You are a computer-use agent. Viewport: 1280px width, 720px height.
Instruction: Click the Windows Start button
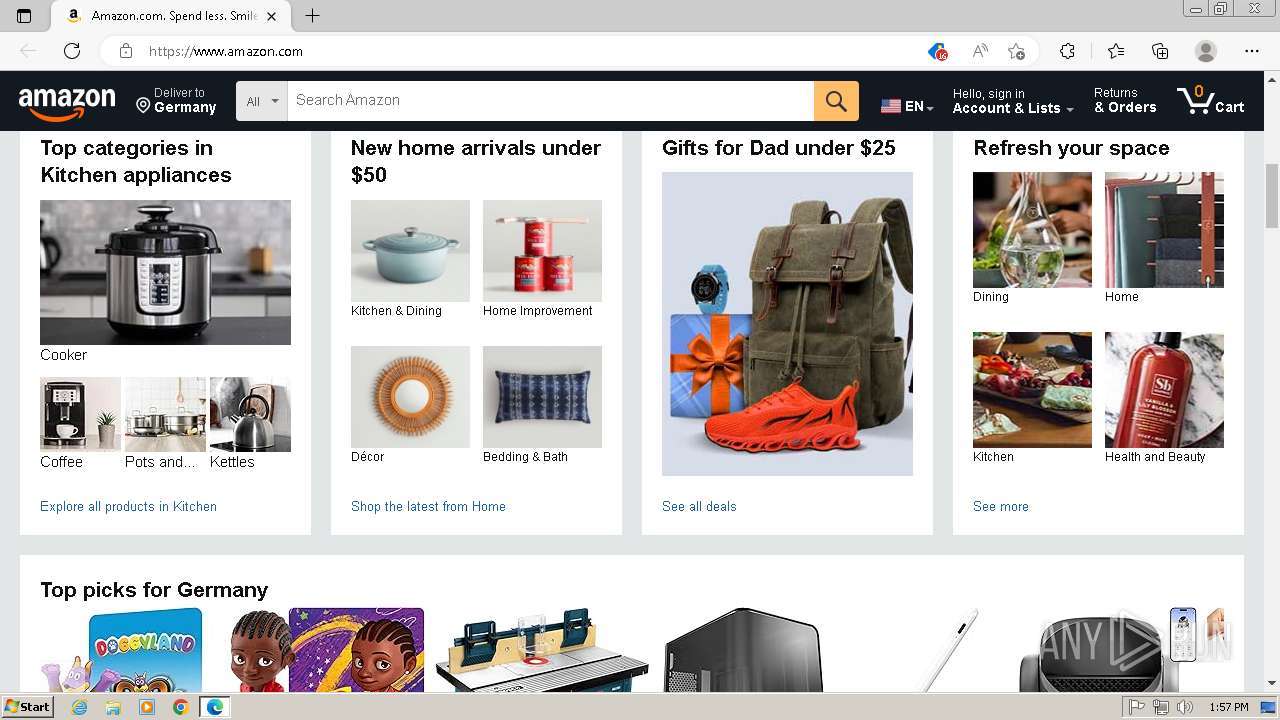point(27,707)
